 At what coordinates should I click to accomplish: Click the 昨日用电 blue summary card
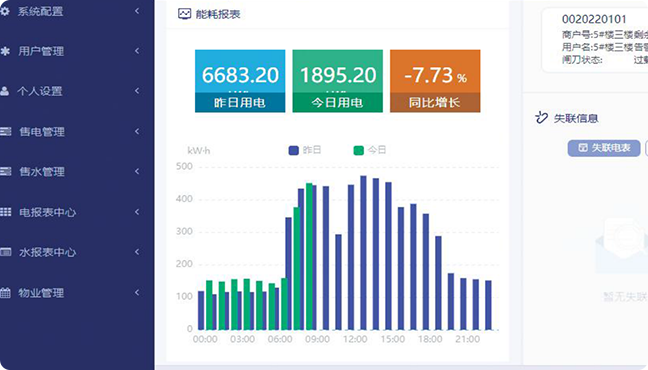240,81
